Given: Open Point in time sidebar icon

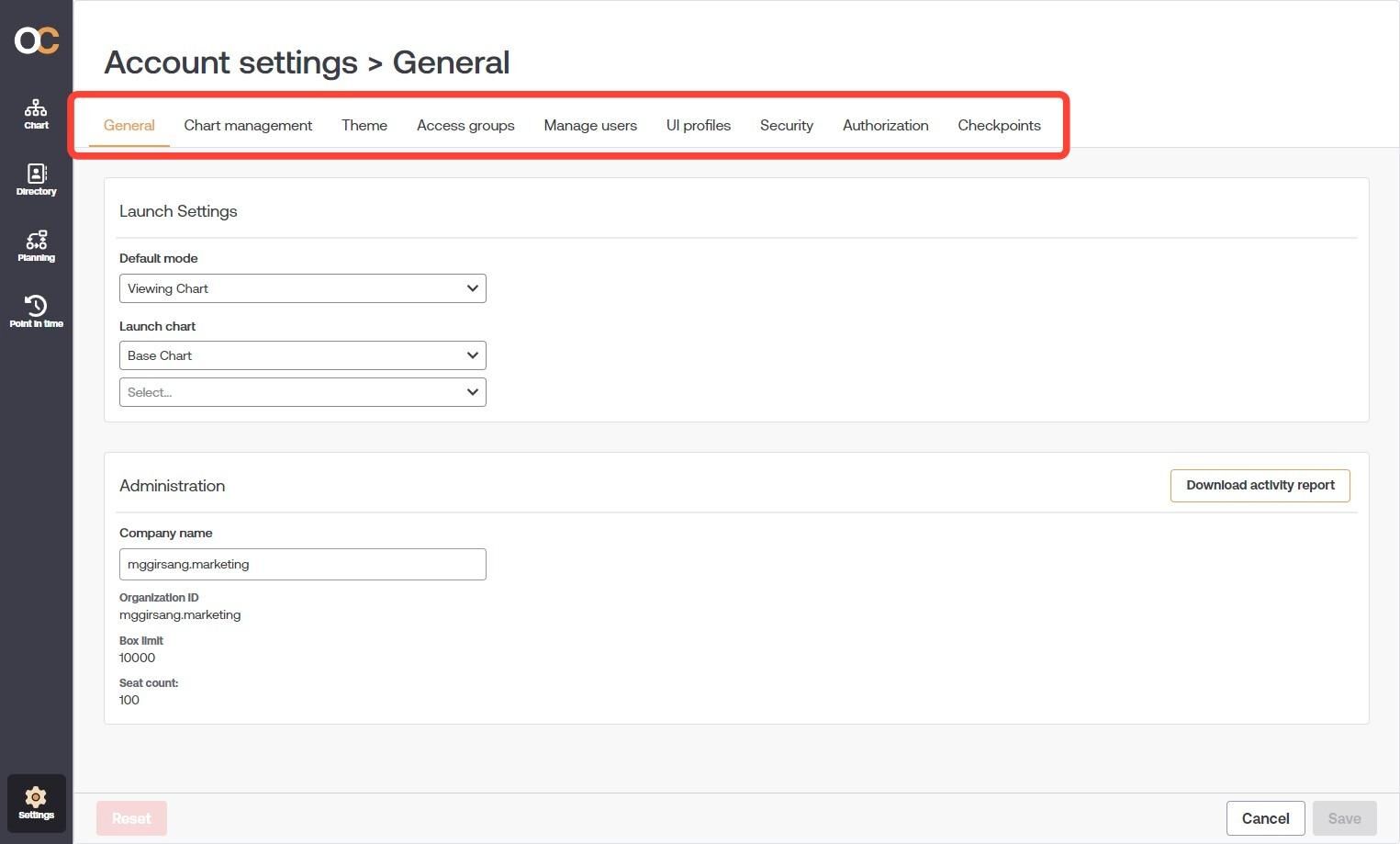Looking at the screenshot, I should (36, 312).
